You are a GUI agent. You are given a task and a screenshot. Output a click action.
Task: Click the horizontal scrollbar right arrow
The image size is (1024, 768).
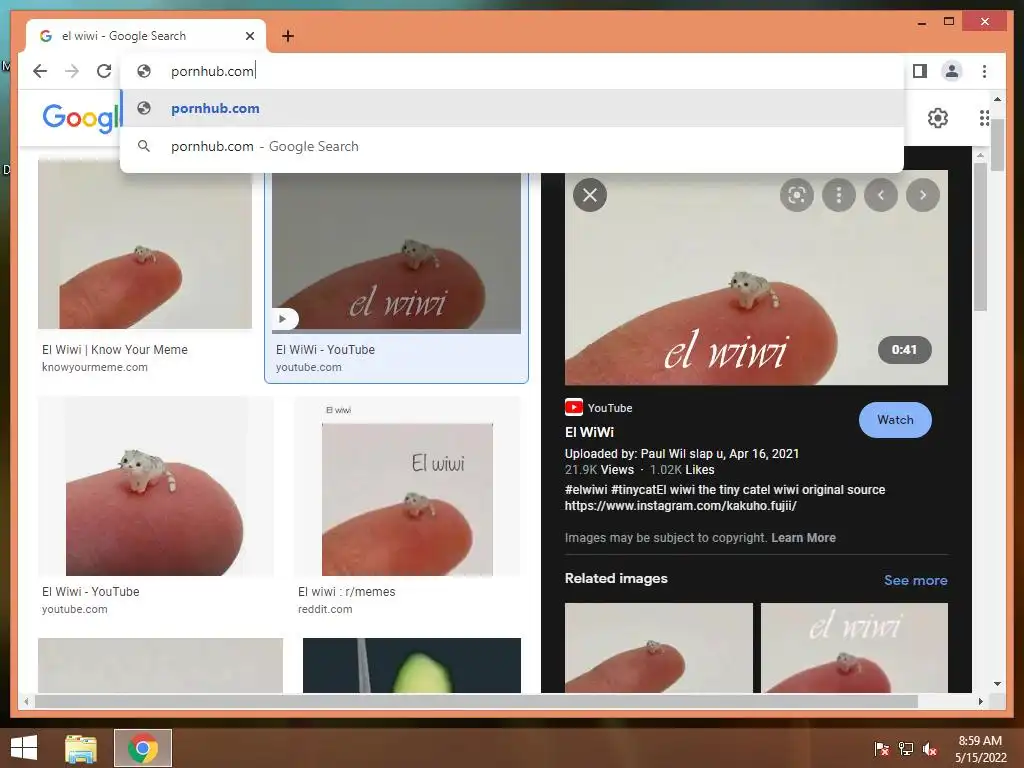[x=980, y=701]
